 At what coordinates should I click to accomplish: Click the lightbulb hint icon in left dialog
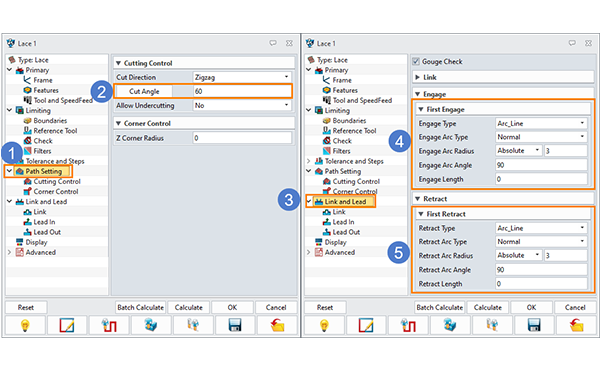point(25,325)
